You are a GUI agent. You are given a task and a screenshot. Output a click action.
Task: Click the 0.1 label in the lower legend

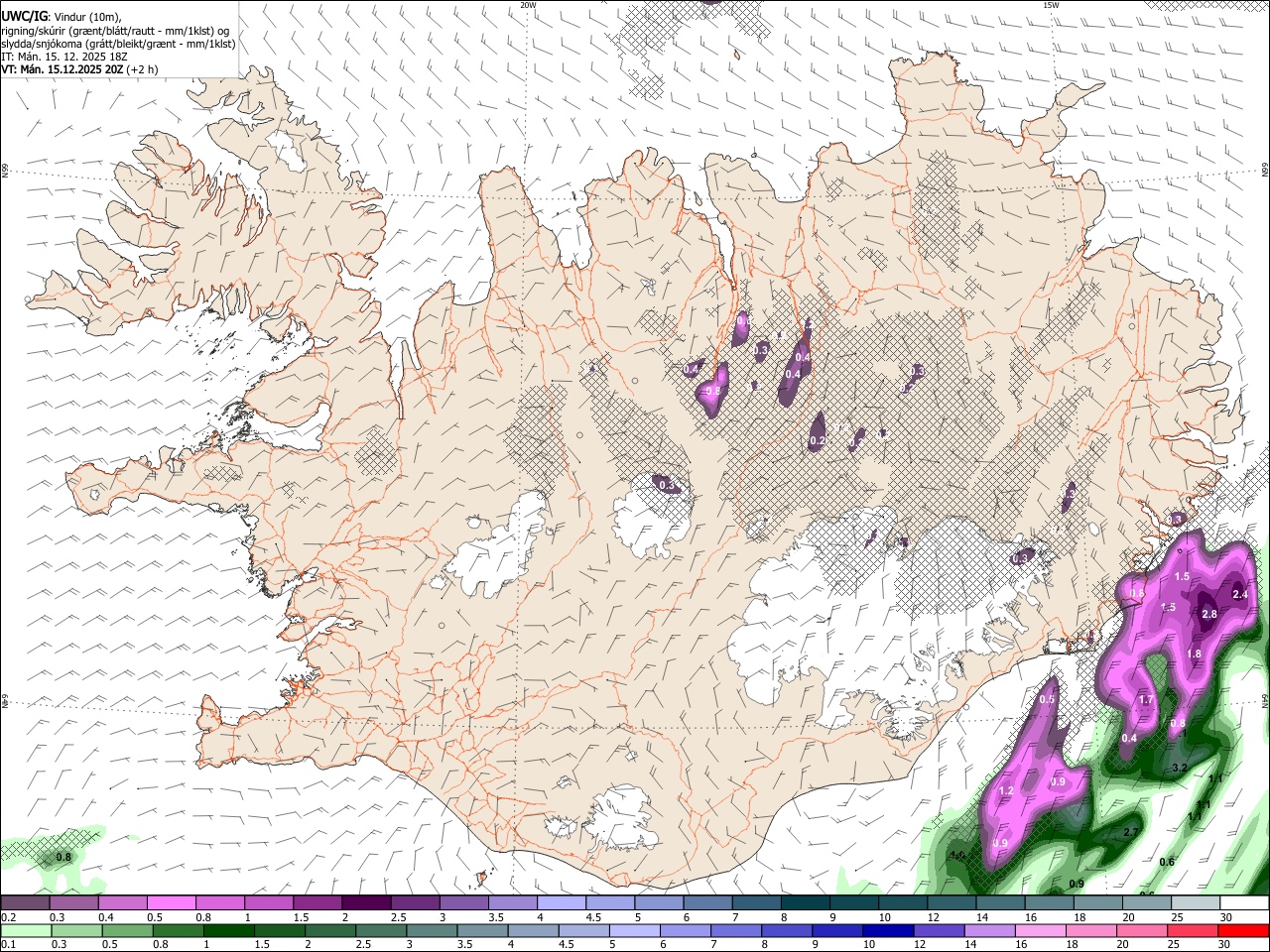[x=8, y=945]
